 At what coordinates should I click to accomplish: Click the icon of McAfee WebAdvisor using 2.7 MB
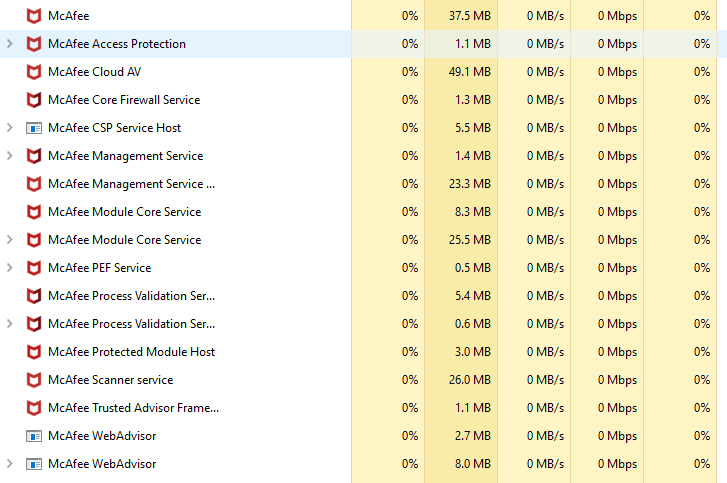click(34, 436)
